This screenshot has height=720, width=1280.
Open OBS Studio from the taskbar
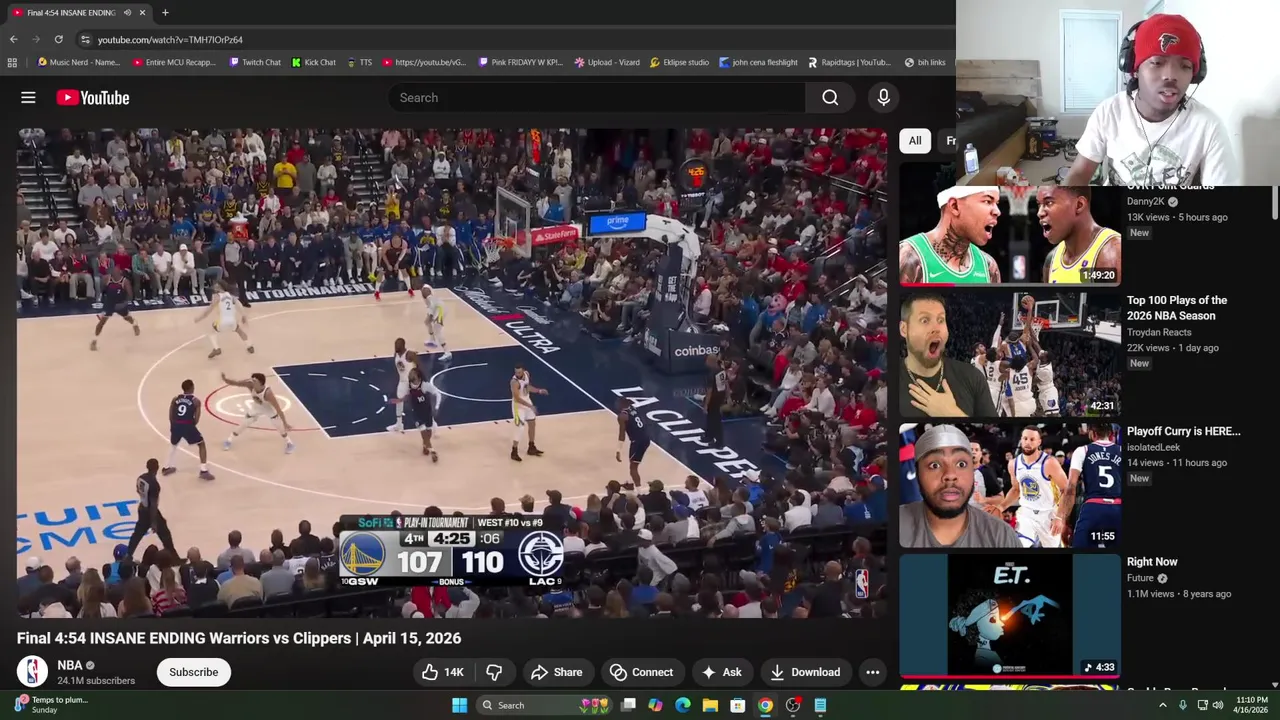coord(792,705)
